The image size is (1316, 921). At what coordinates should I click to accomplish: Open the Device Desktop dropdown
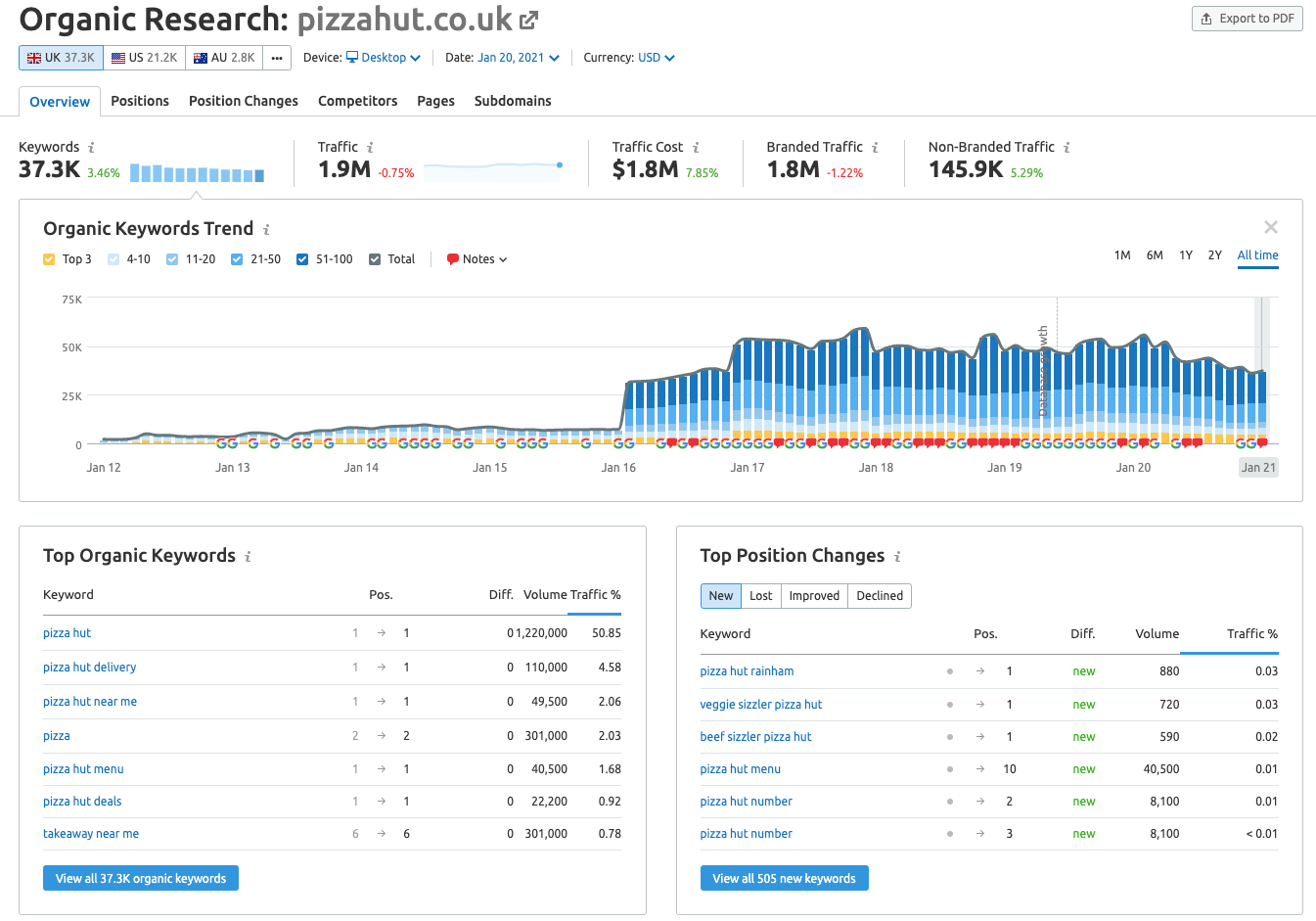tap(384, 58)
